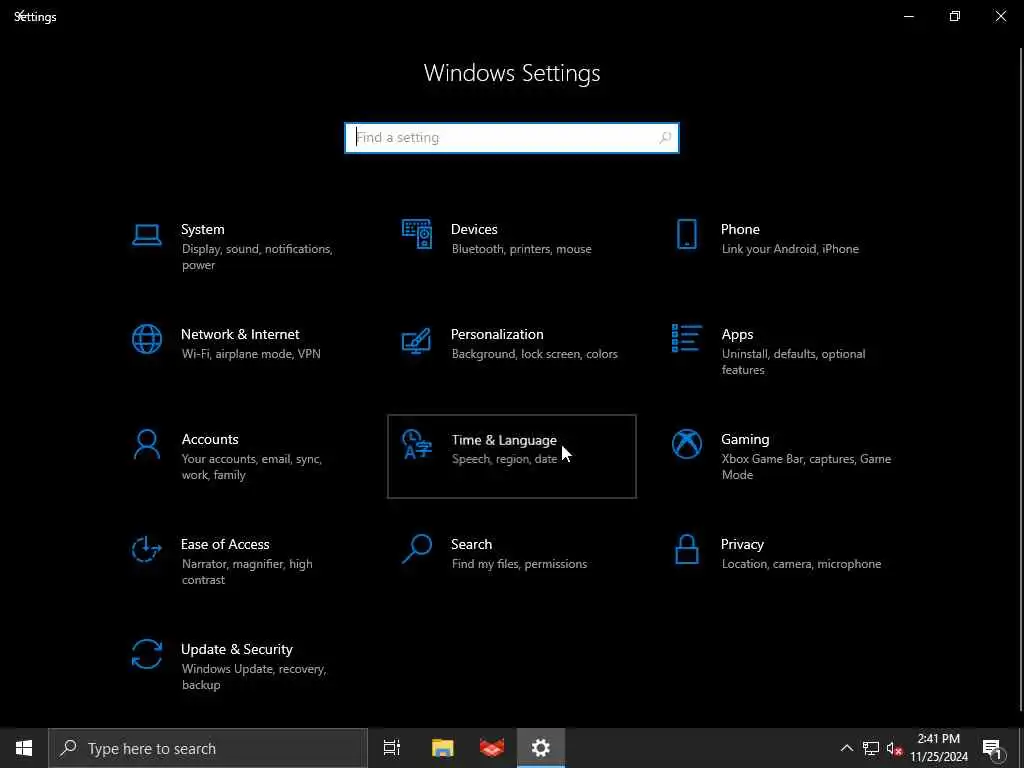
Task: Open the Update & Security refresh icon
Action: coord(147,654)
